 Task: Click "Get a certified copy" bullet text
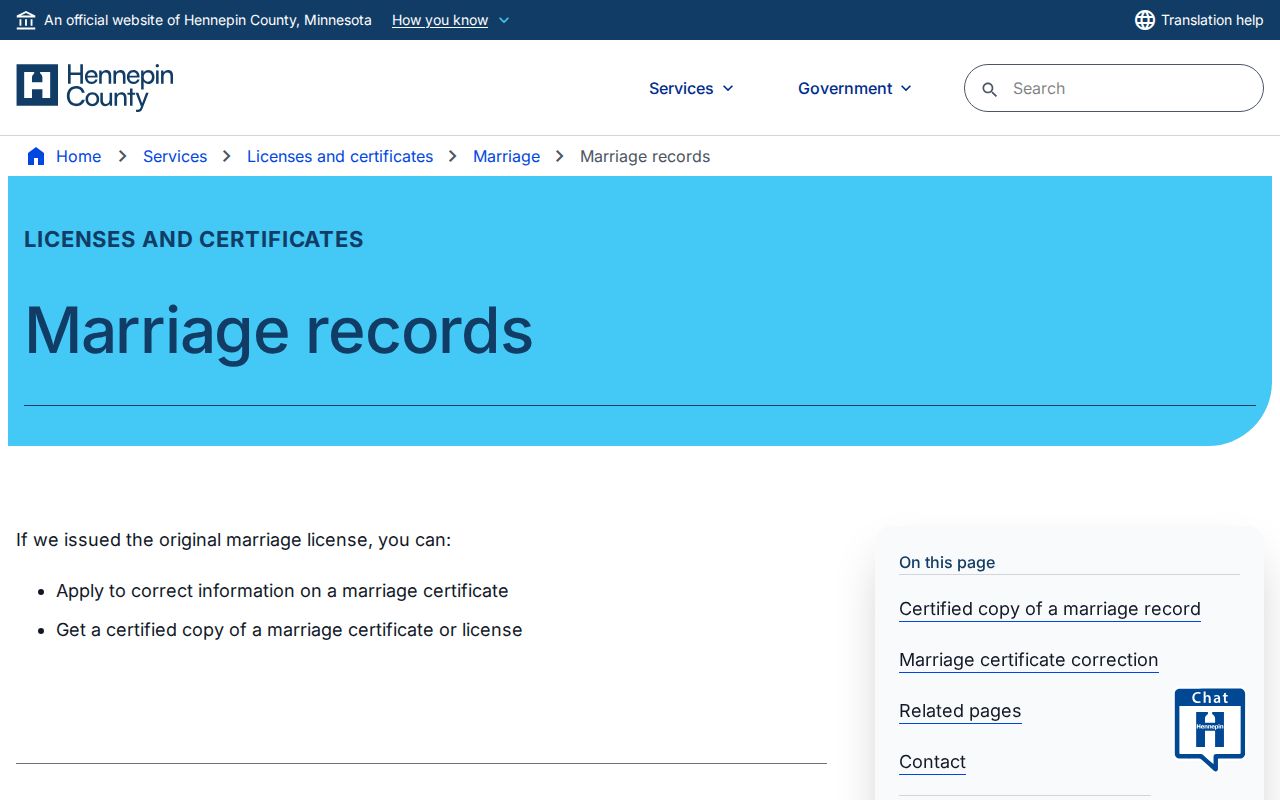click(x=289, y=630)
